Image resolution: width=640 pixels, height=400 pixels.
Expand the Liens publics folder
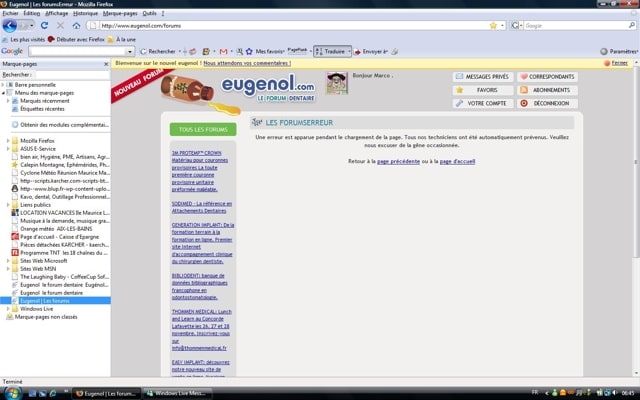[x=8, y=205]
